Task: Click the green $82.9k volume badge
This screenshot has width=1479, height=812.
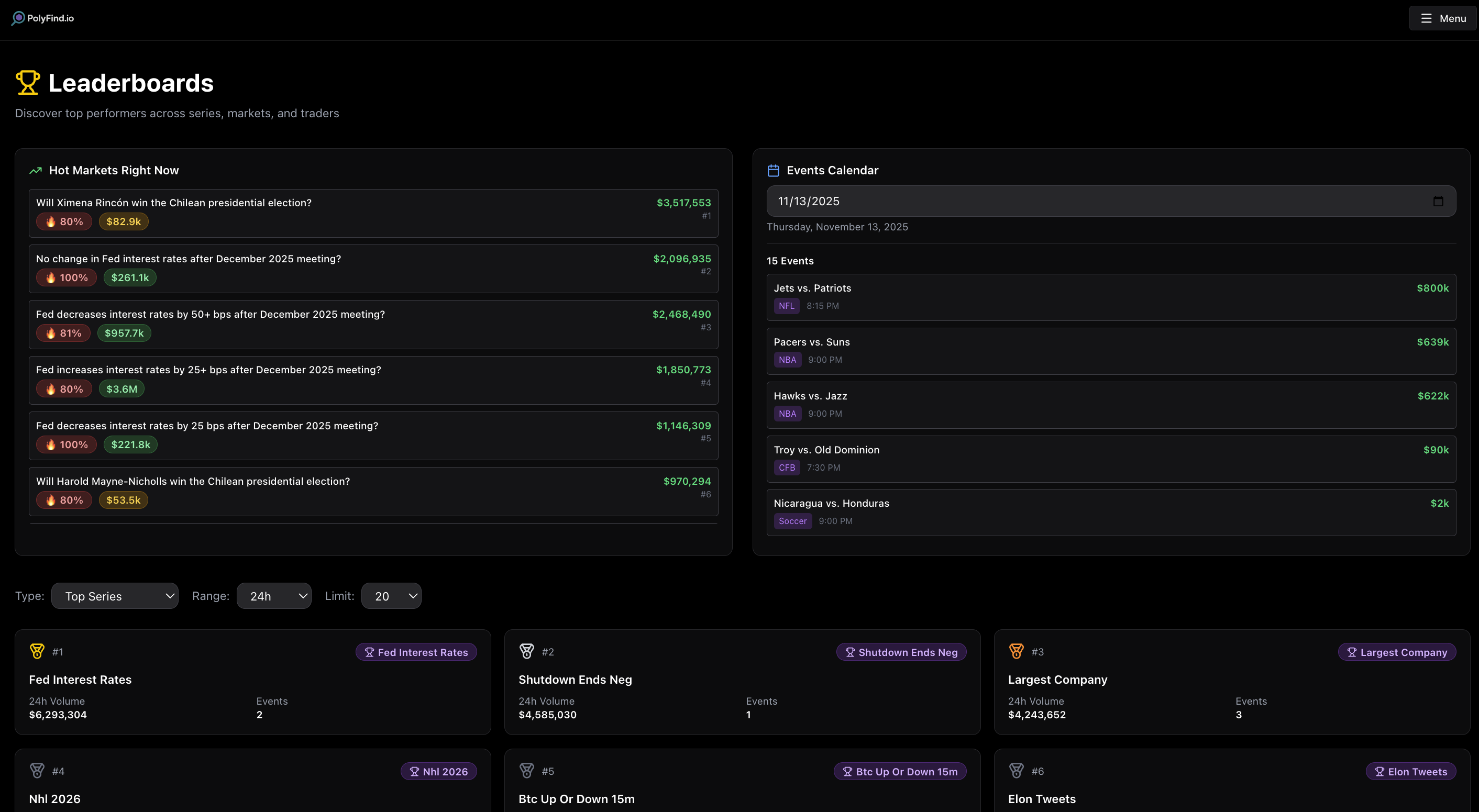Action: tap(123, 221)
